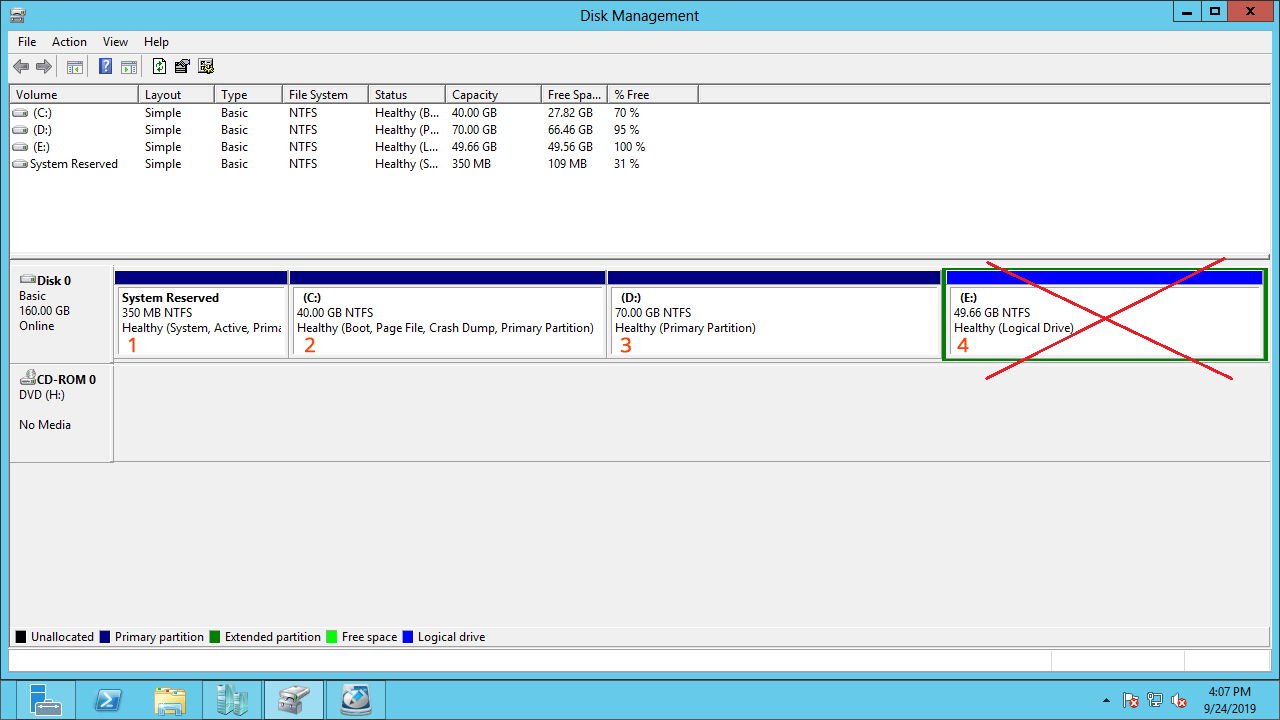
Task: Launch PowerShell from the taskbar
Action: tap(108, 700)
